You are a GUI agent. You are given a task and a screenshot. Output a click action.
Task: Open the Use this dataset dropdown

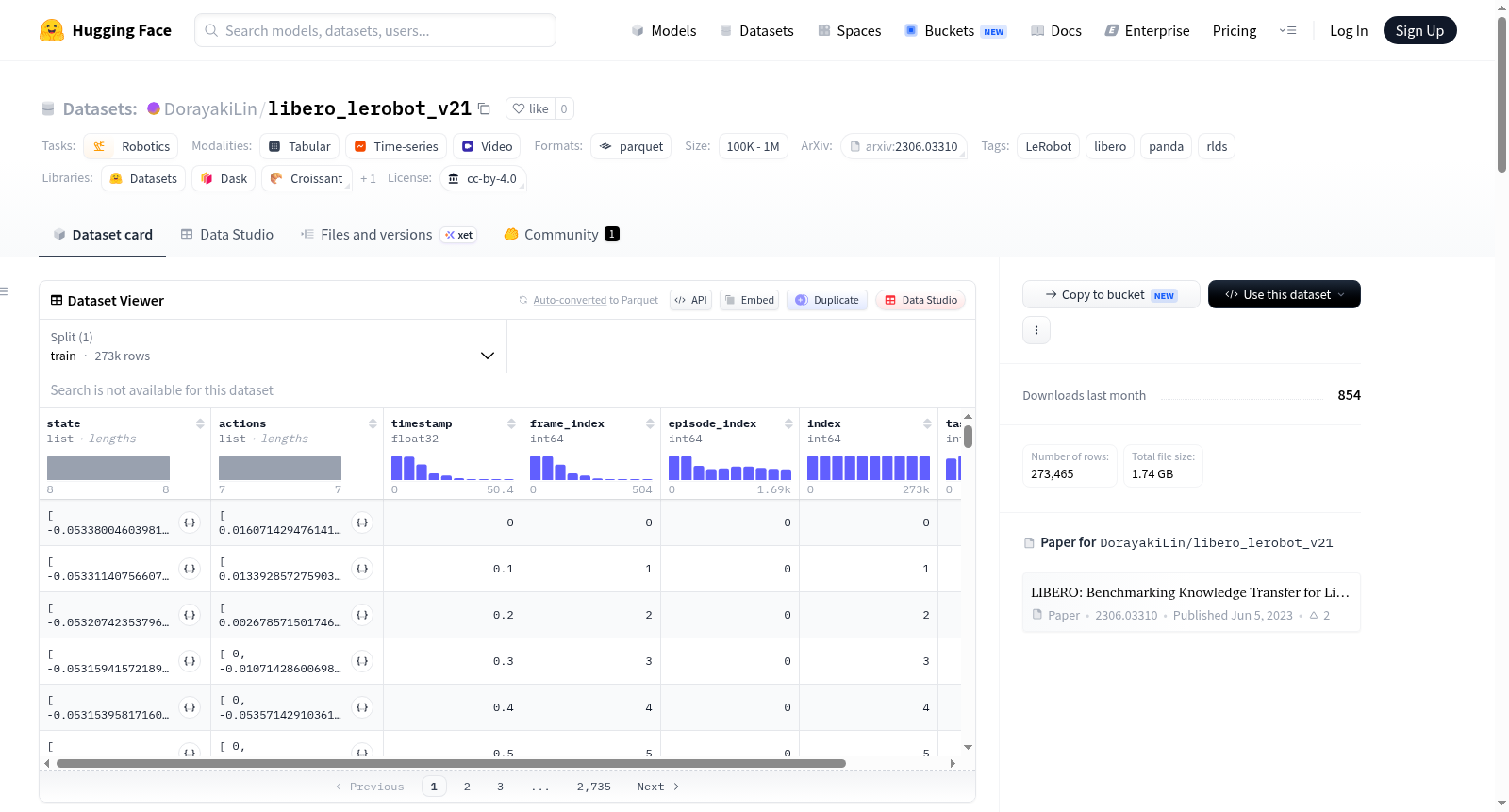[x=1285, y=294]
